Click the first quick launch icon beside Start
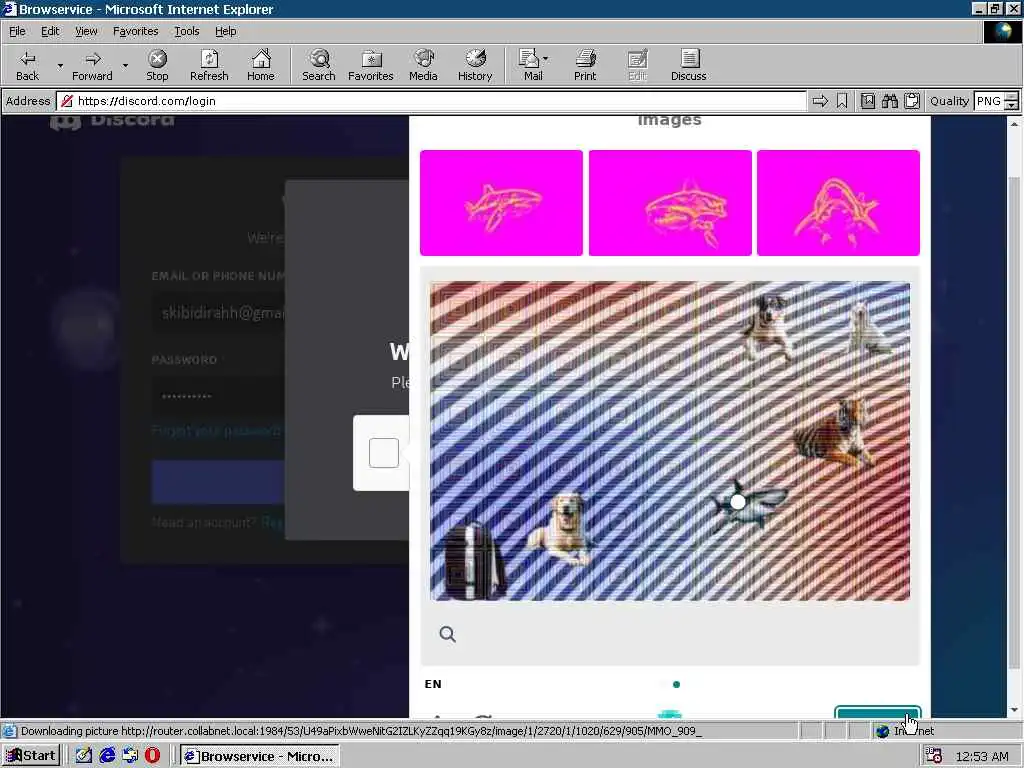Image resolution: width=1024 pixels, height=768 pixels. tap(84, 756)
